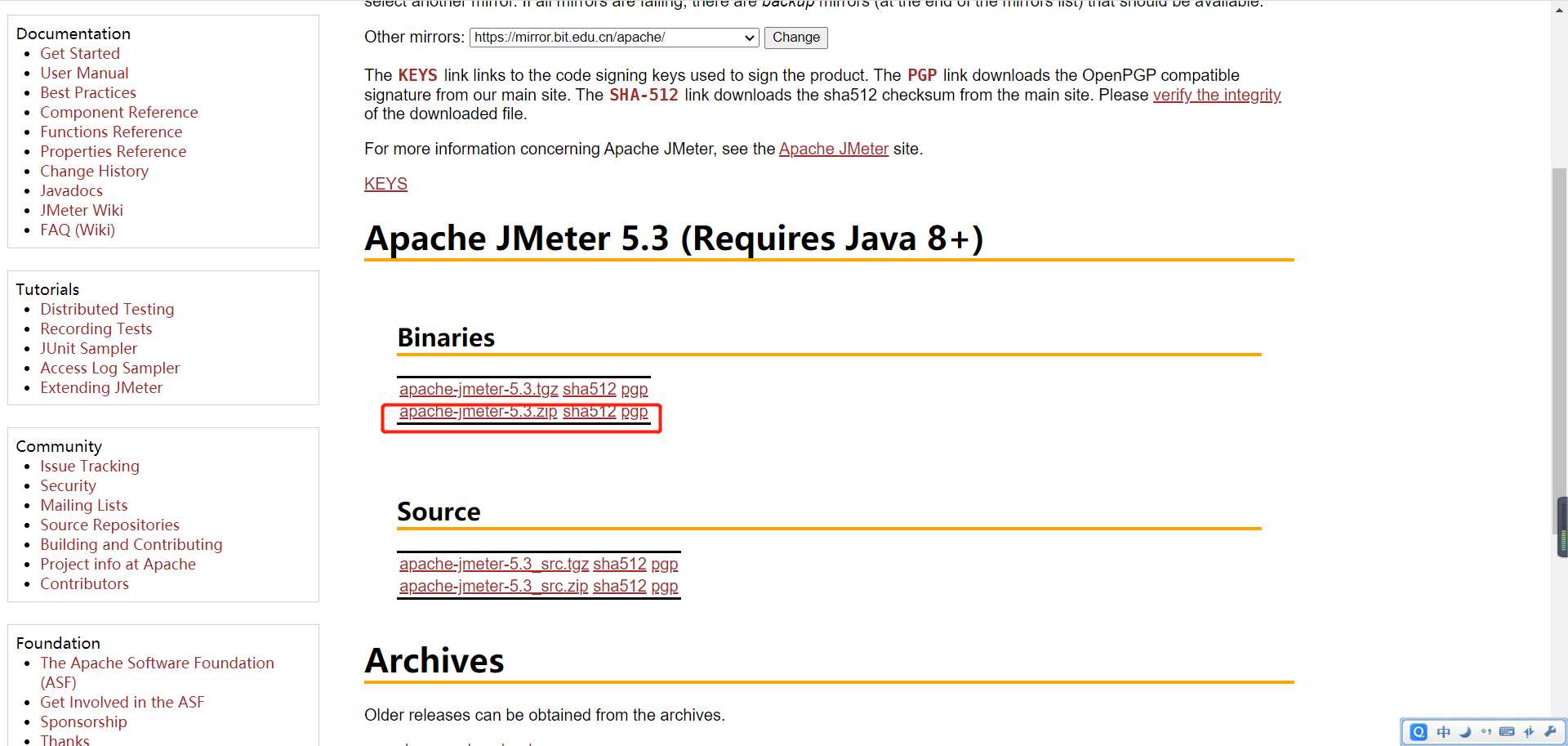Open Source Repositories link
Viewport: 1568px width, 746px height.
pyautogui.click(x=110, y=525)
